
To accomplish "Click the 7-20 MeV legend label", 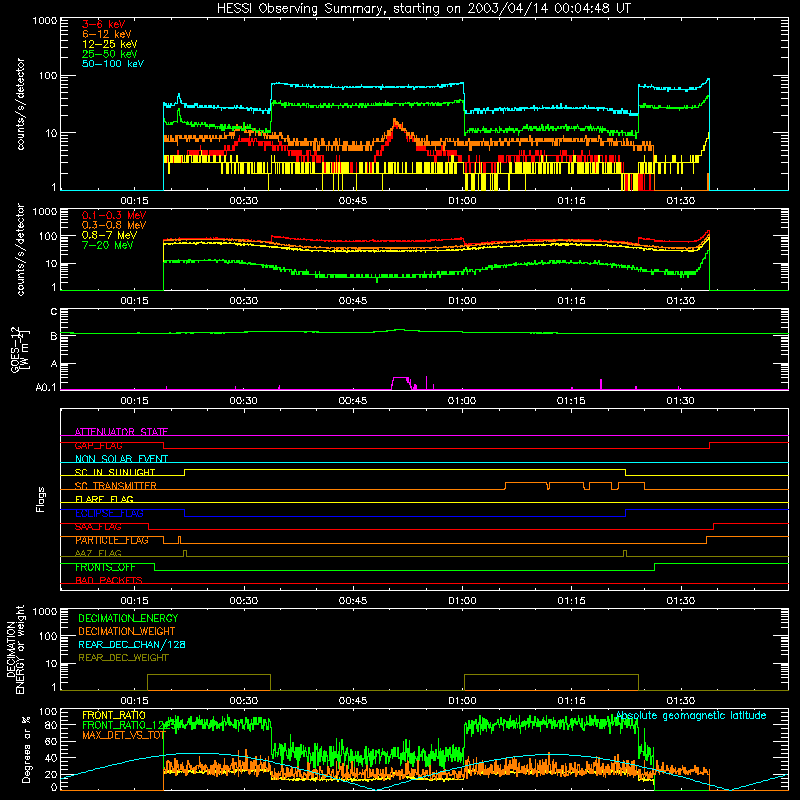I will click(x=107, y=245).
